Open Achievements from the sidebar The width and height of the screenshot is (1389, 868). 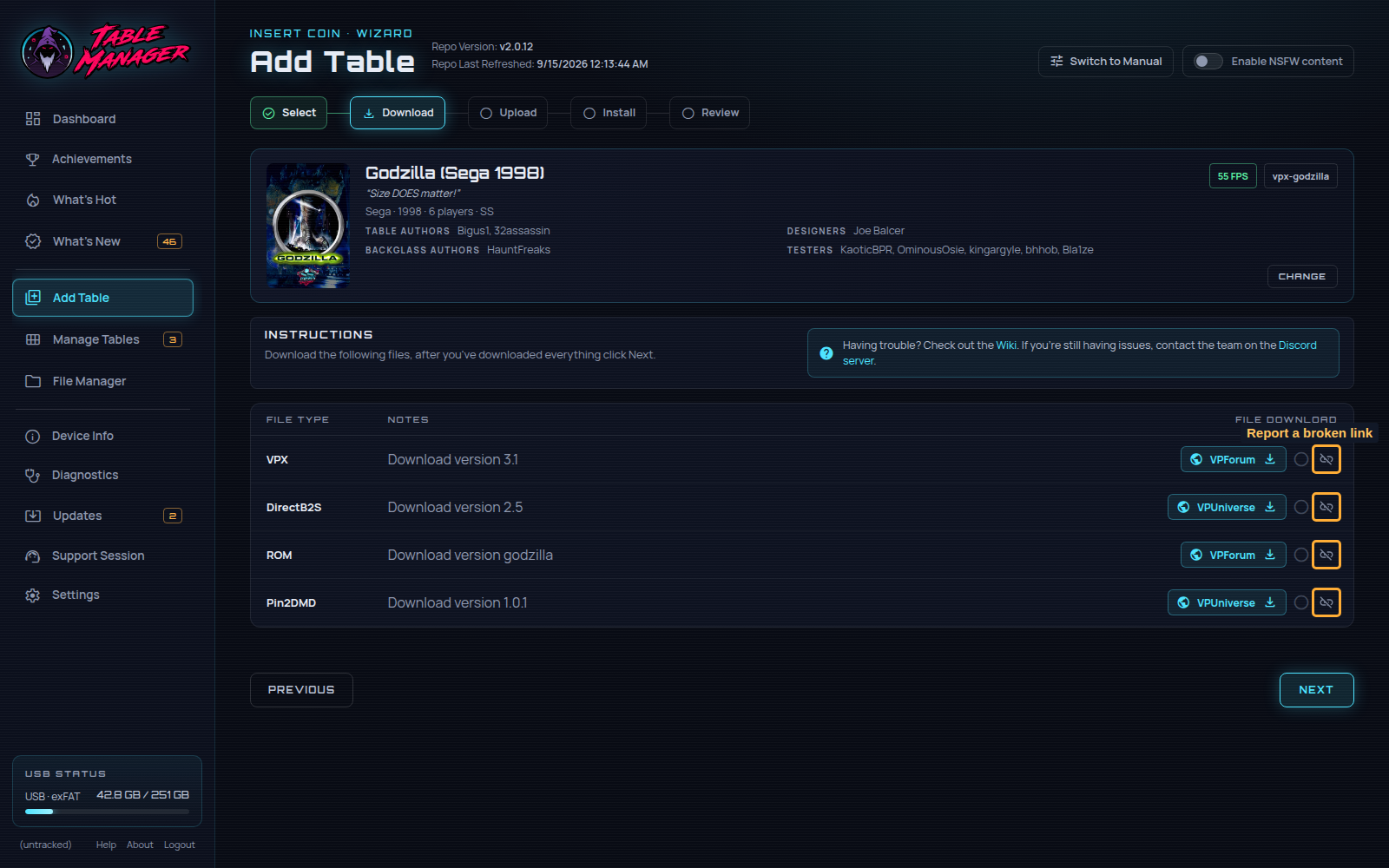pyautogui.click(x=102, y=159)
